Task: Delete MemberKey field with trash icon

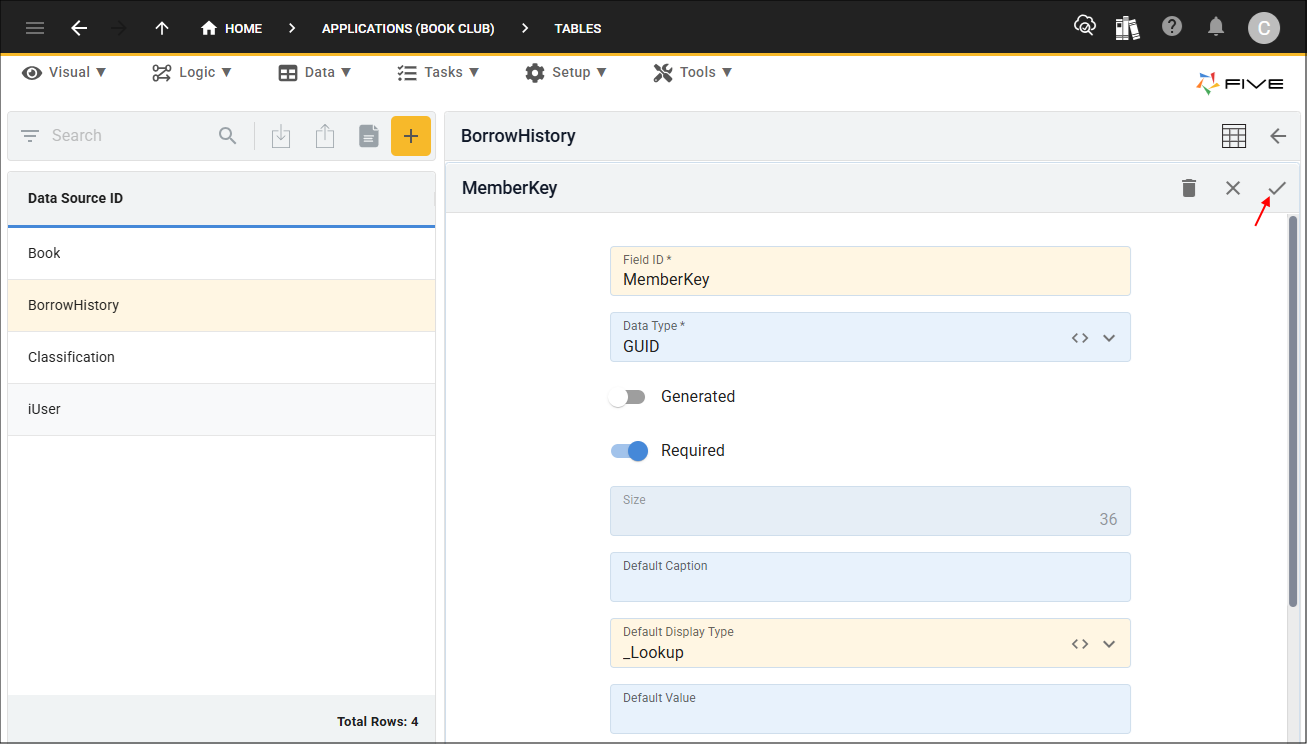Action: (1189, 188)
